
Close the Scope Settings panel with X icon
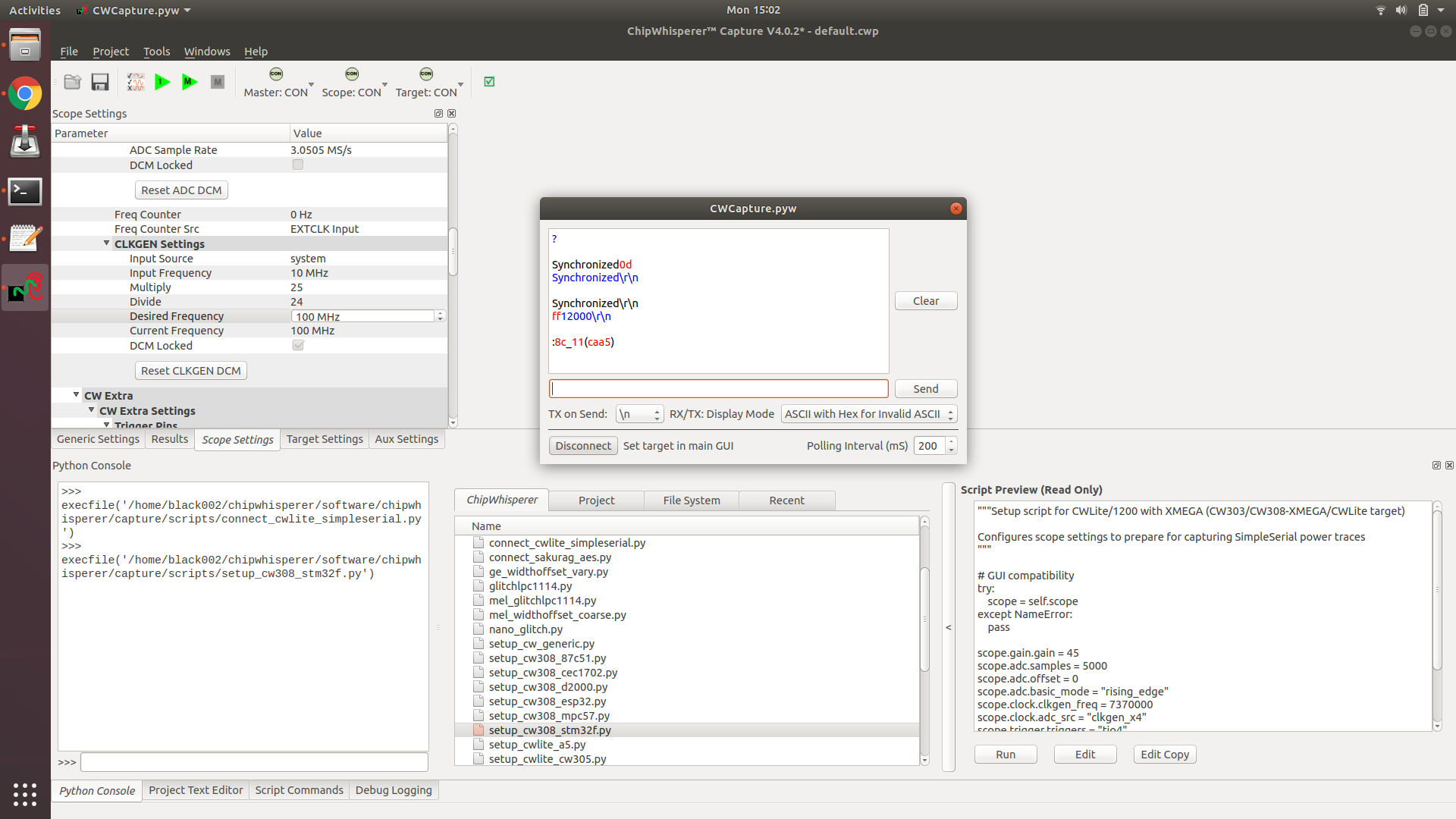pyautogui.click(x=452, y=114)
